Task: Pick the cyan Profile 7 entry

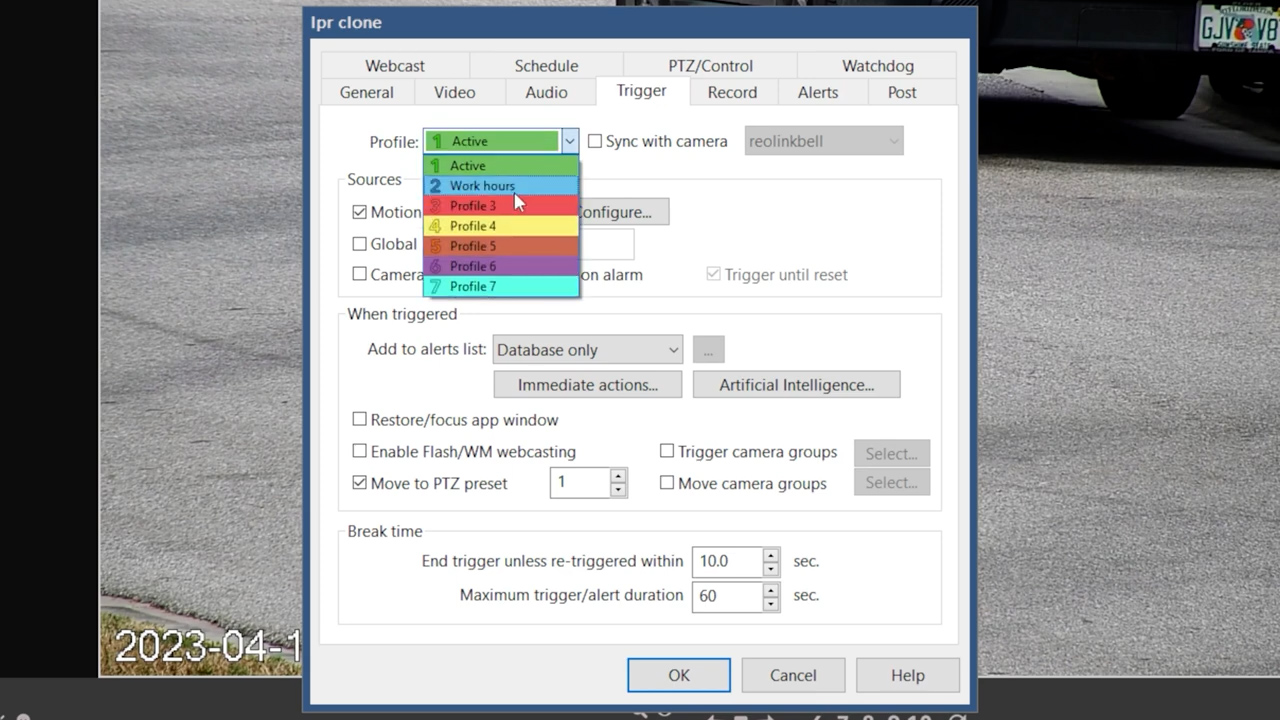Action: point(500,287)
